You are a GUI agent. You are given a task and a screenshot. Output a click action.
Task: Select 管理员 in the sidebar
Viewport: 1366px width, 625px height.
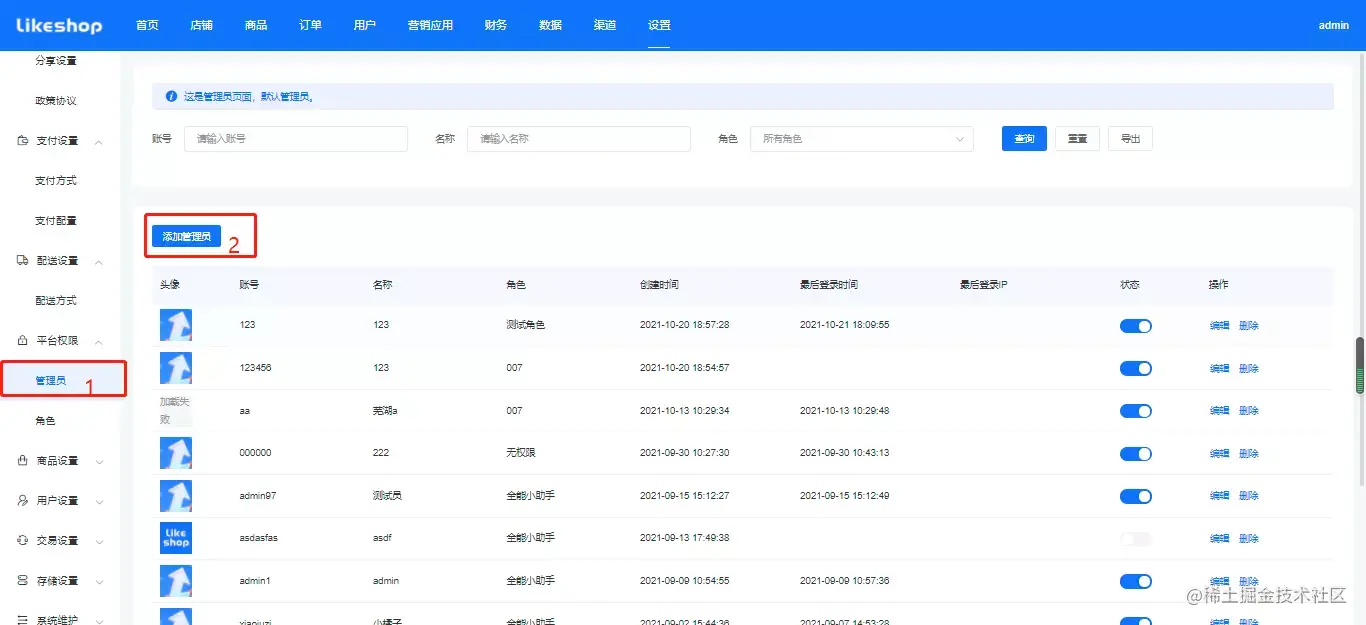coord(51,381)
